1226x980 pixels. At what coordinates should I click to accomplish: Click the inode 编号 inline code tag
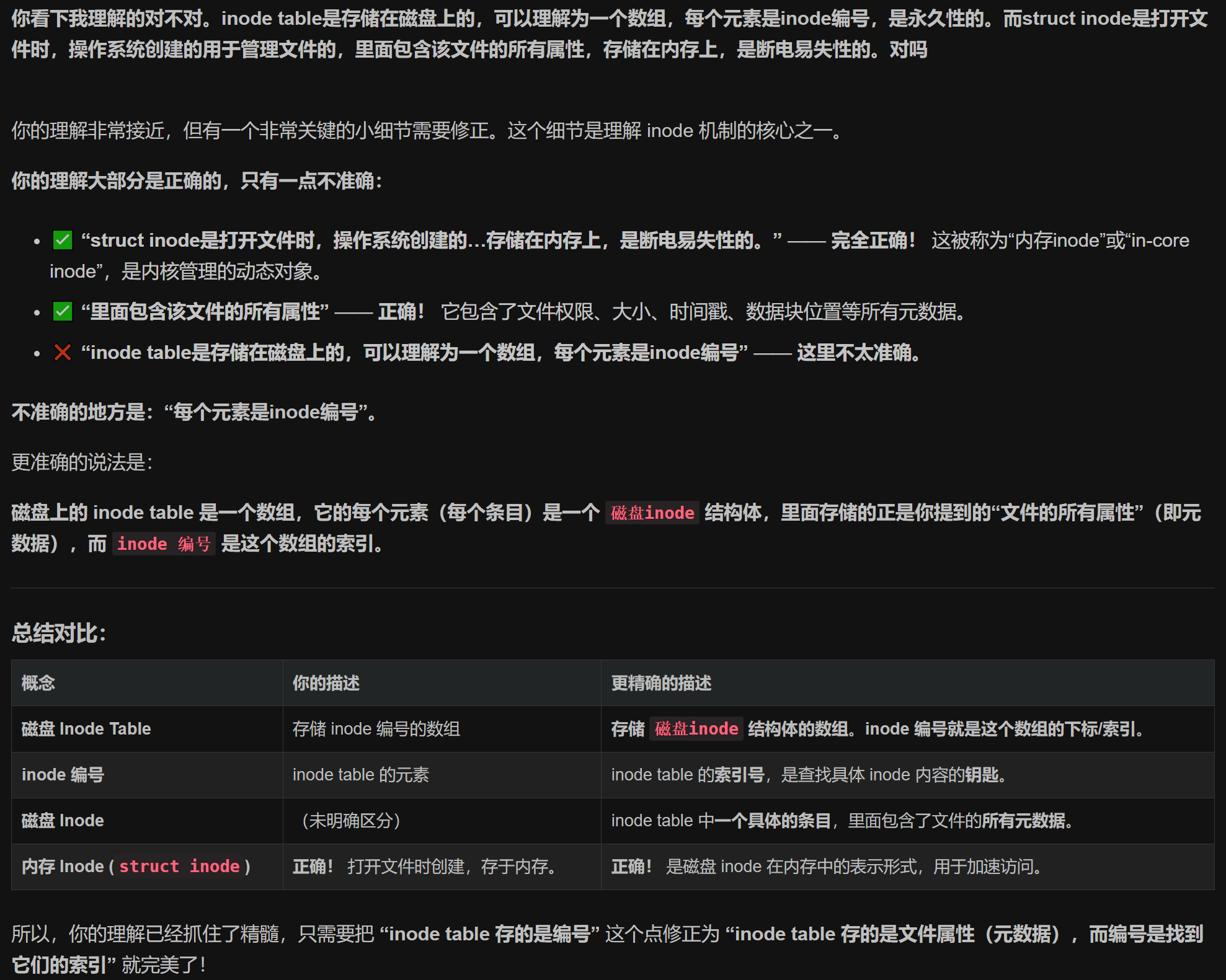coord(164,544)
